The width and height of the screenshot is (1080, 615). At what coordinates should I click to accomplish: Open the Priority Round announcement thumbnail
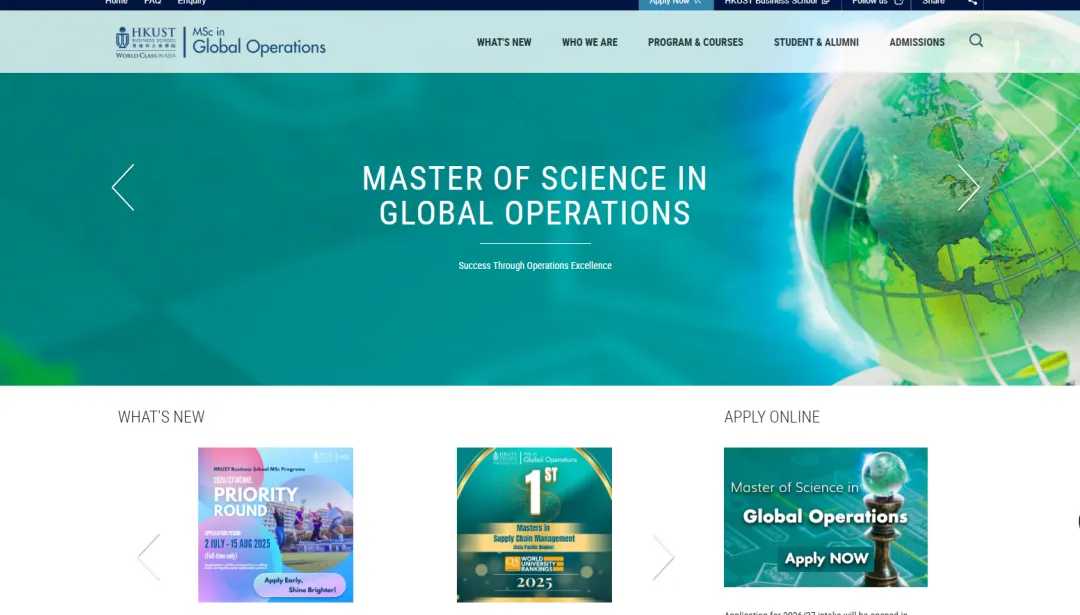275,525
